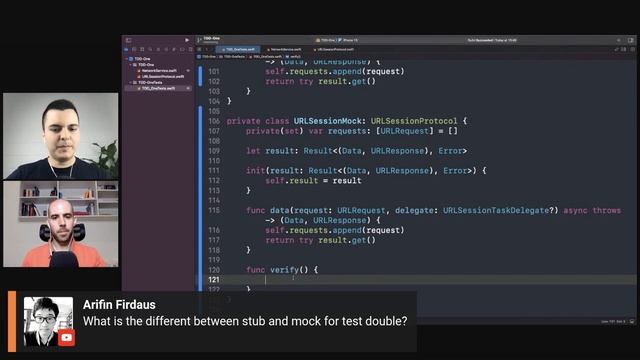Click the bottom presenter webcam thumbnail

pos(61,224)
